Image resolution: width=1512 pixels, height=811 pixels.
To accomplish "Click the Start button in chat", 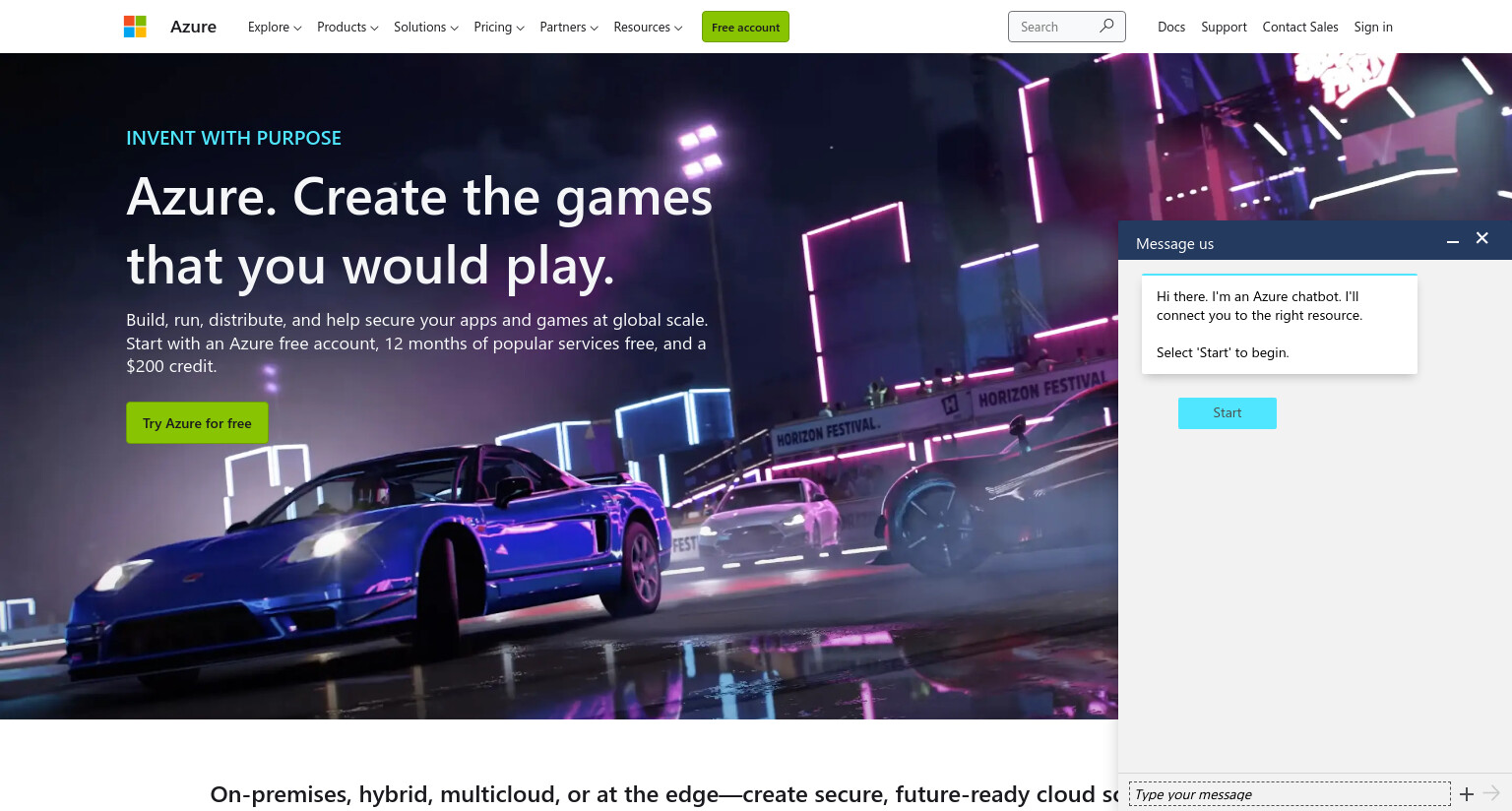I will pyautogui.click(x=1228, y=413).
